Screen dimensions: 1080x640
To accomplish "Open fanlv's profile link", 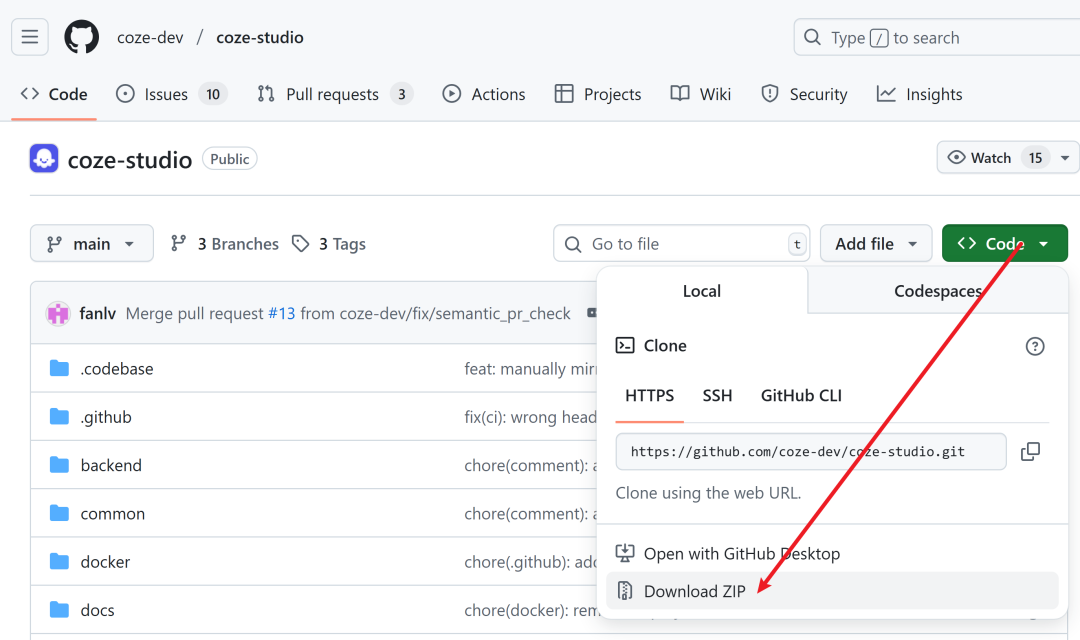I will pos(97,313).
